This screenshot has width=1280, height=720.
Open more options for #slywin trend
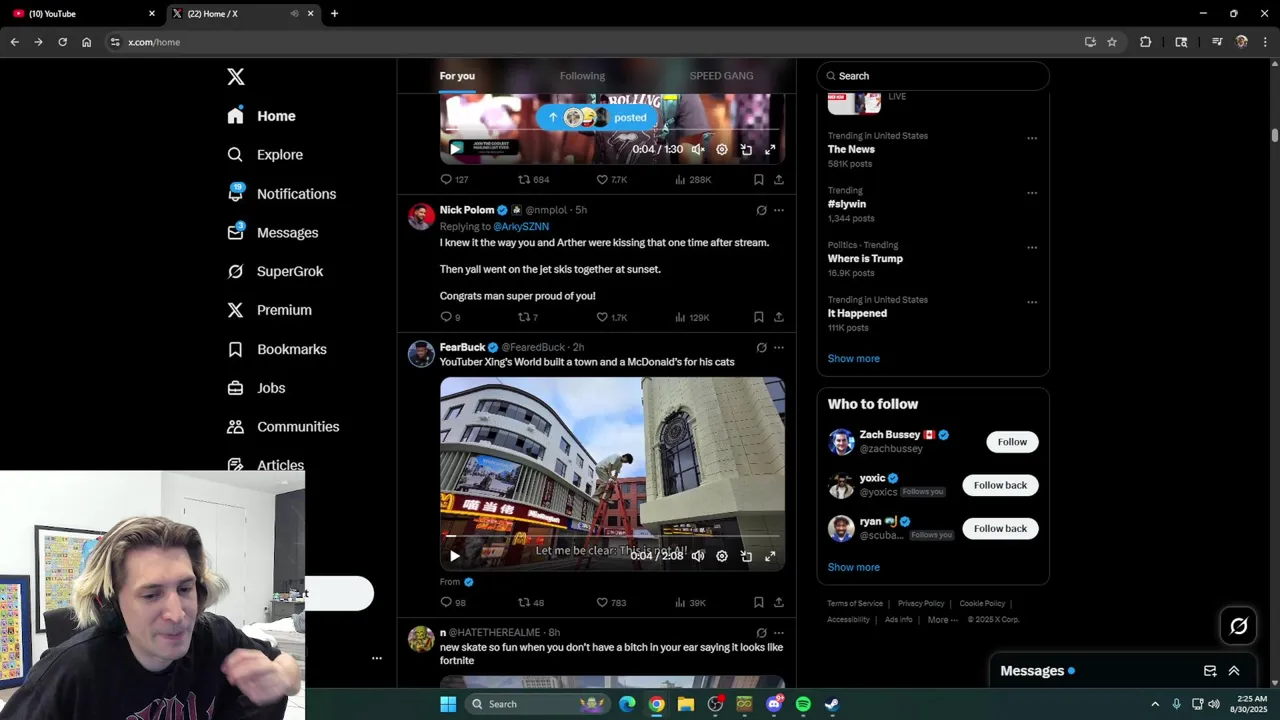[x=1032, y=193]
